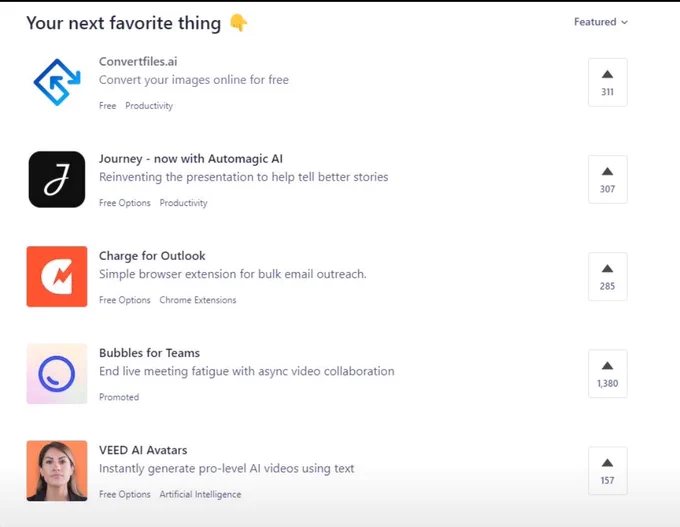Click the Chrome Extensions tag
This screenshot has width=680, height=527.
point(198,300)
